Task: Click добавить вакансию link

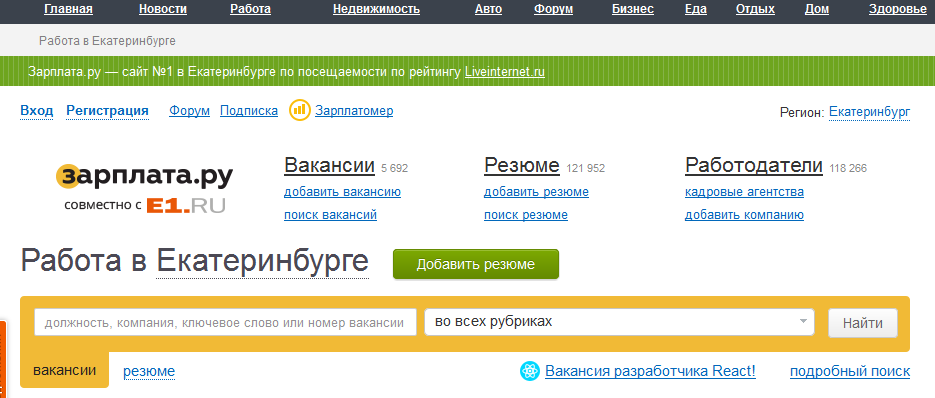Action: click(342, 192)
